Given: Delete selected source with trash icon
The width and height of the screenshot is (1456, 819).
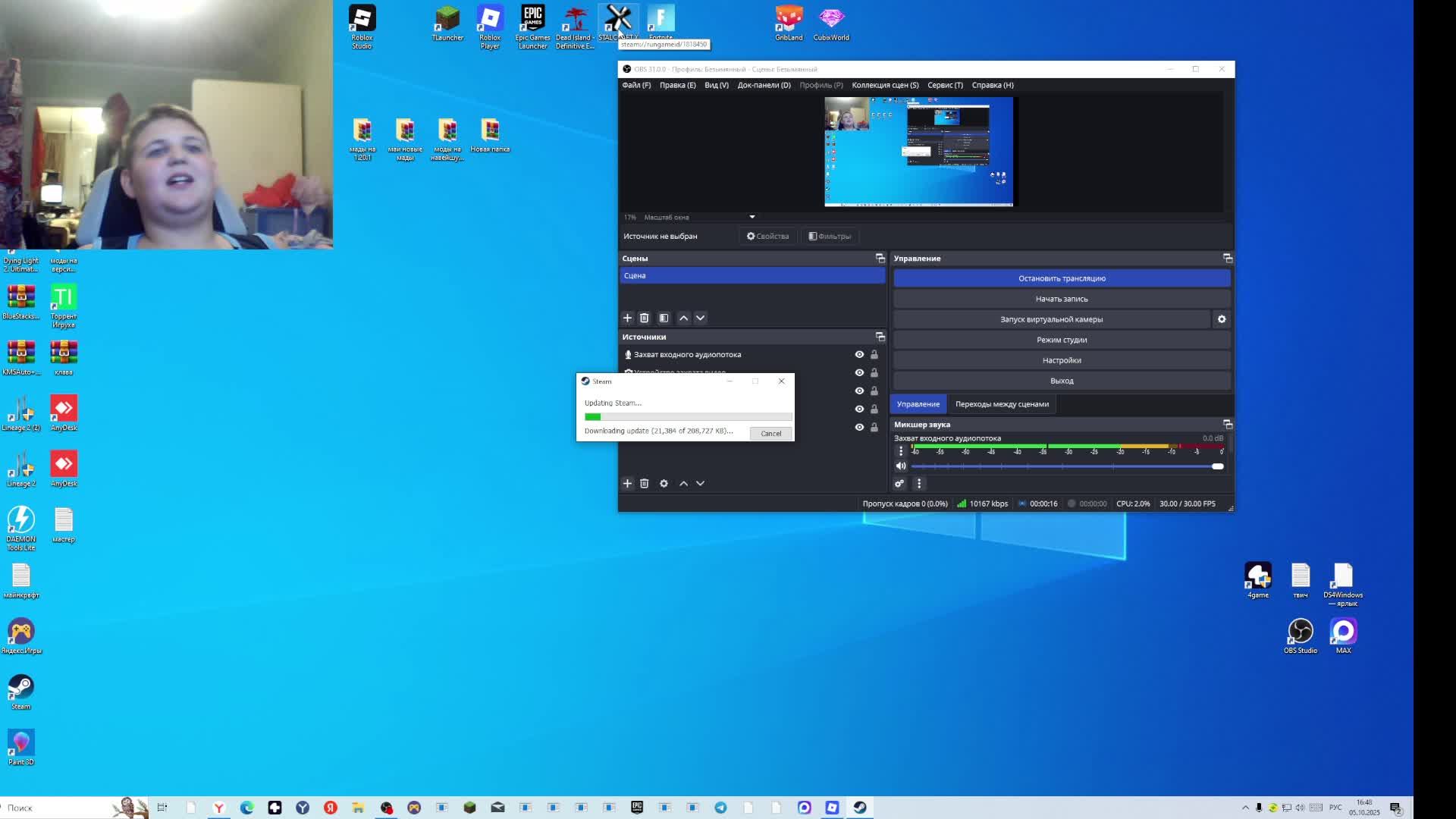Looking at the screenshot, I should [644, 483].
